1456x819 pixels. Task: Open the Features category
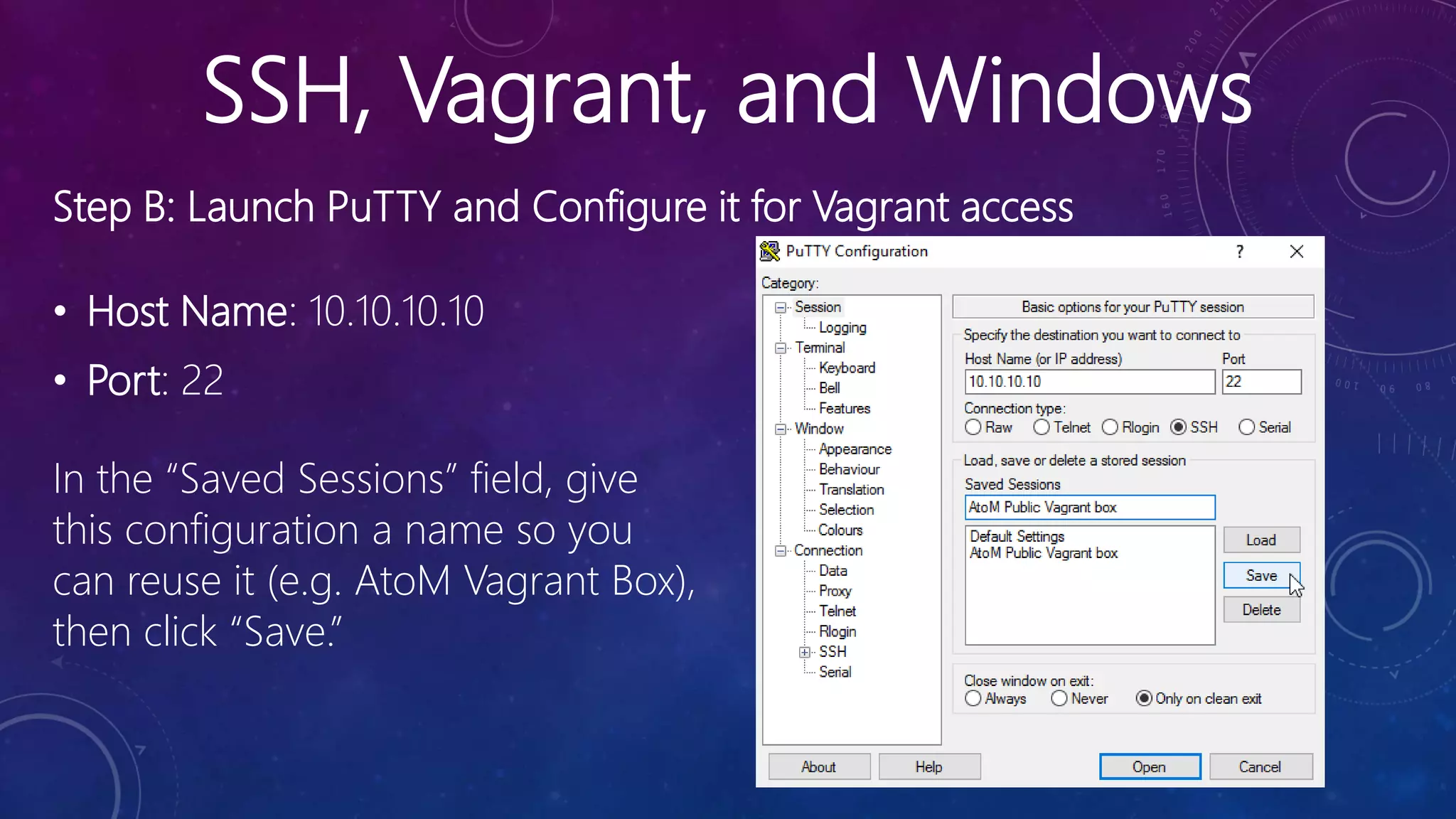[845, 409]
